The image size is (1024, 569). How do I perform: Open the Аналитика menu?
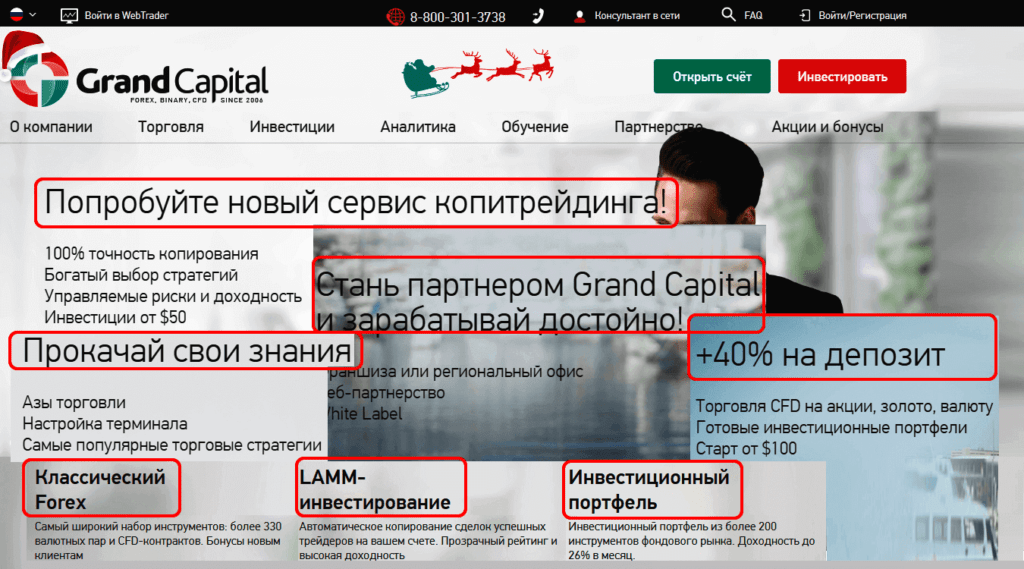418,127
